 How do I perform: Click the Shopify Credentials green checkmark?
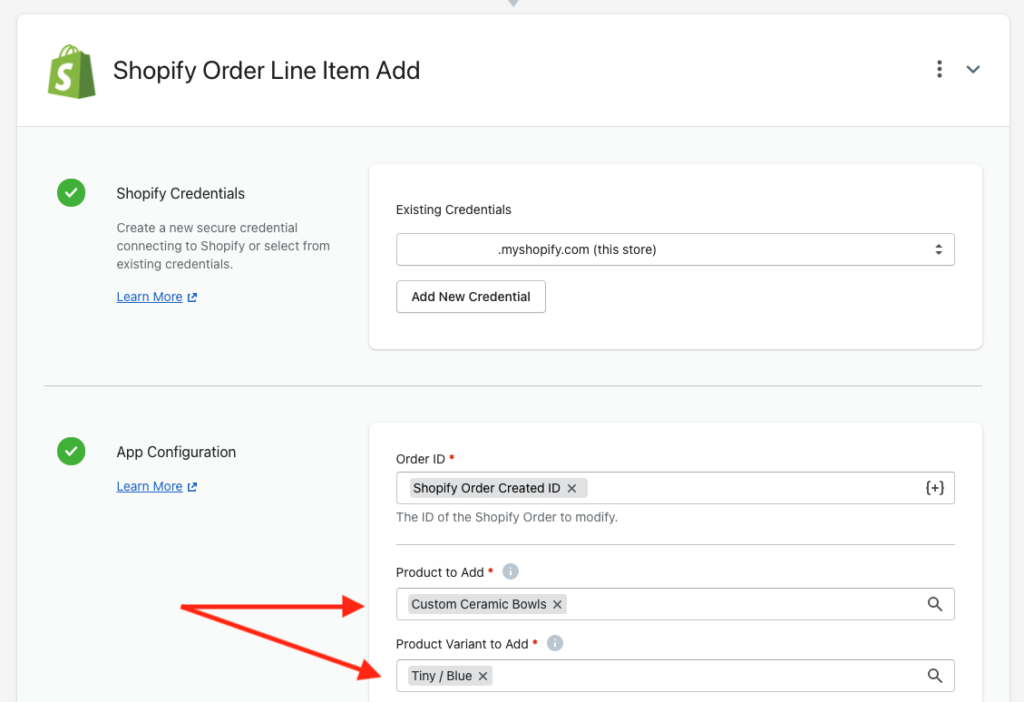click(x=71, y=193)
